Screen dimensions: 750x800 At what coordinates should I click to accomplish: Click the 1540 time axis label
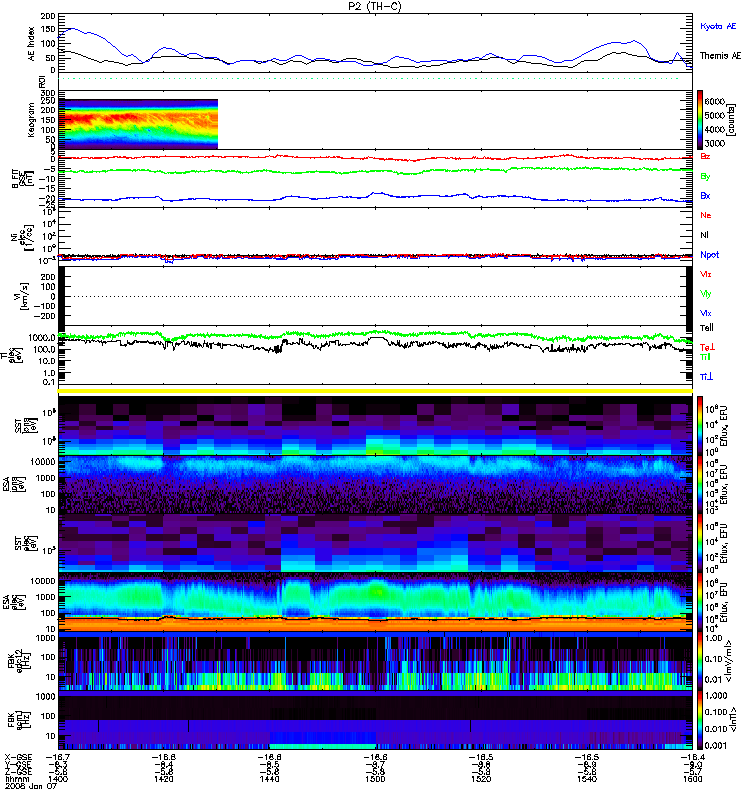587,779
